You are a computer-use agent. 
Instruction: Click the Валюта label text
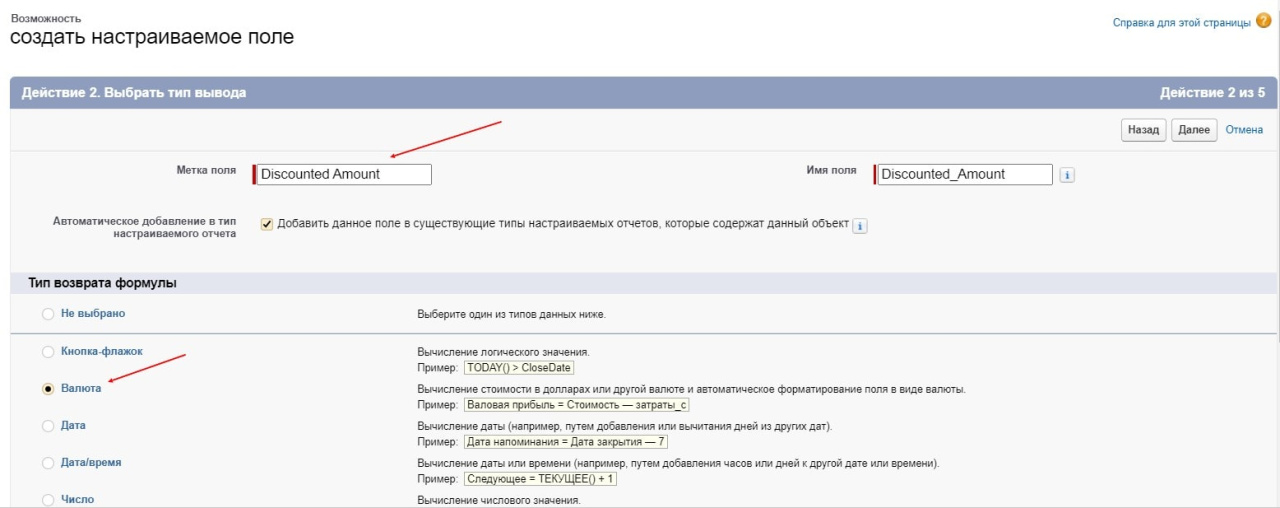81,388
